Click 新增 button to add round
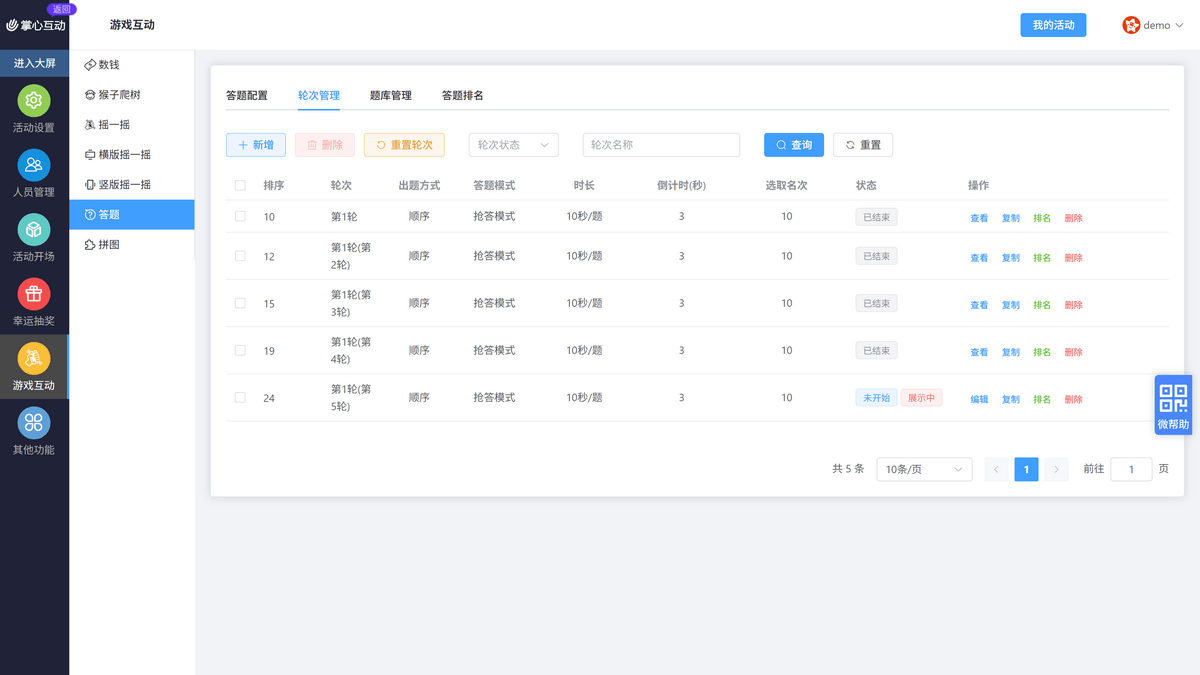1200x675 pixels. tap(256, 145)
